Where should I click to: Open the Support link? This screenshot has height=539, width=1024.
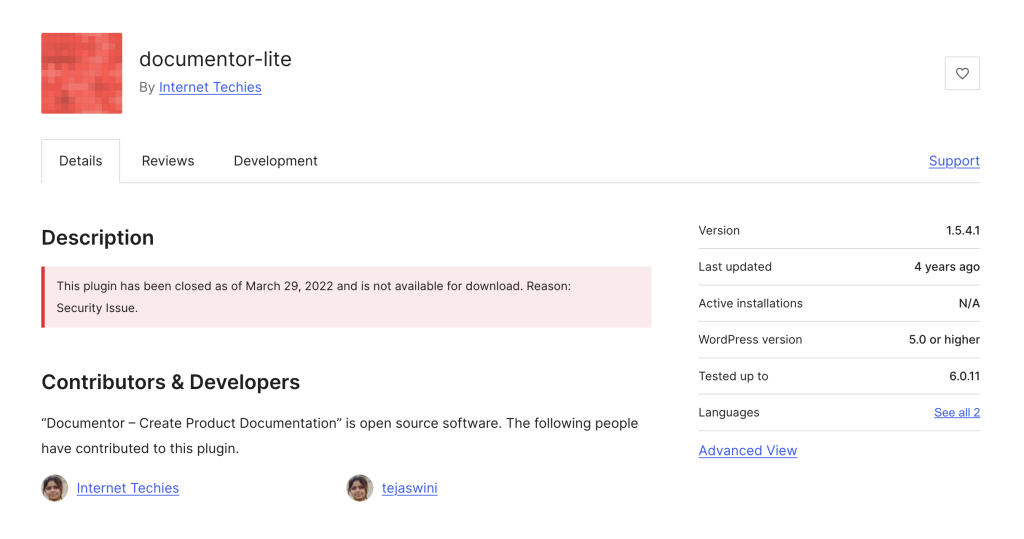pos(953,161)
